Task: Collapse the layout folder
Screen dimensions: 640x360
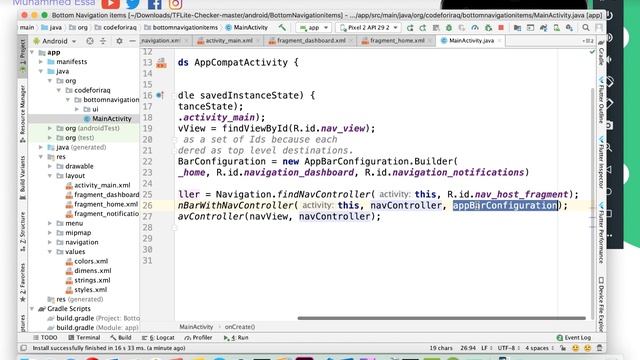Action: click(x=50, y=176)
